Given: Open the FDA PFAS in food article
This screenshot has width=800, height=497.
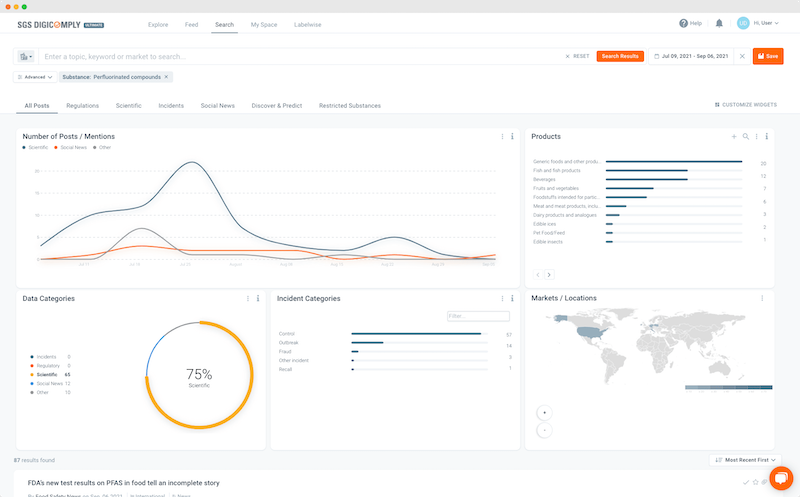Looking at the screenshot, I should [x=123, y=483].
